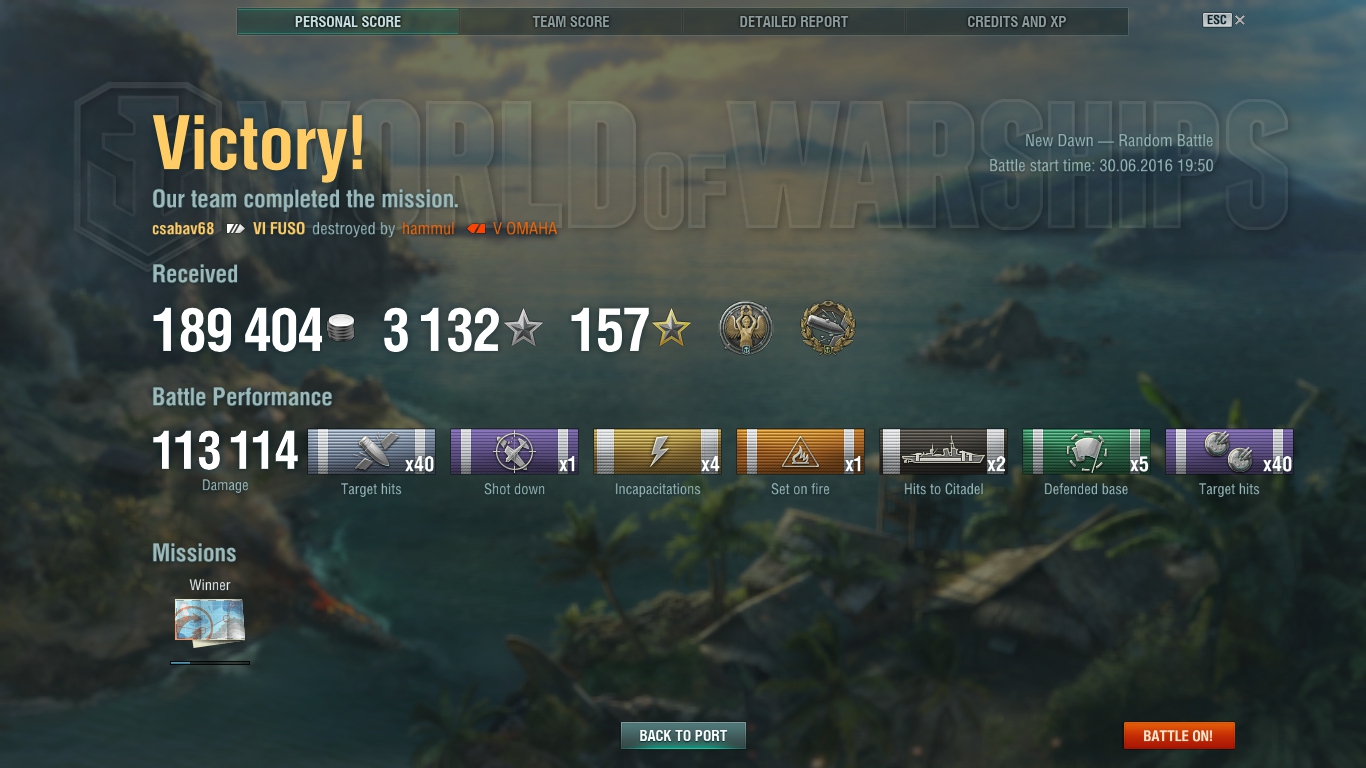Click the shell-and-wreath achievement medal
The height and width of the screenshot is (768, 1366).
[x=828, y=329]
